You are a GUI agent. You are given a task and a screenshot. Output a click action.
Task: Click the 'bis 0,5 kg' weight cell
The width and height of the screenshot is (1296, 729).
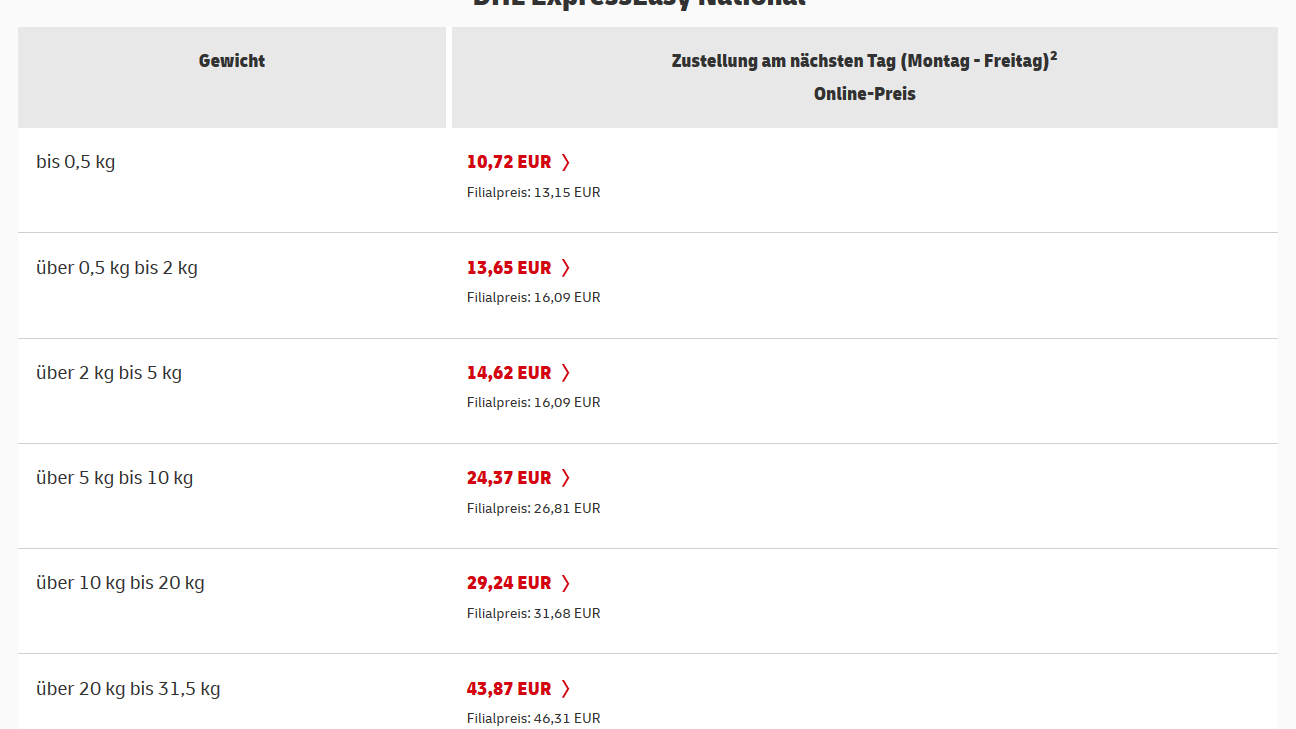tap(76, 162)
